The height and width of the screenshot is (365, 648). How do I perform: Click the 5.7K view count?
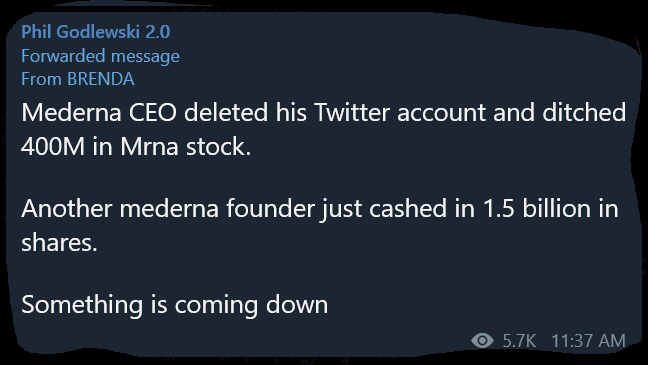pyautogui.click(x=519, y=341)
